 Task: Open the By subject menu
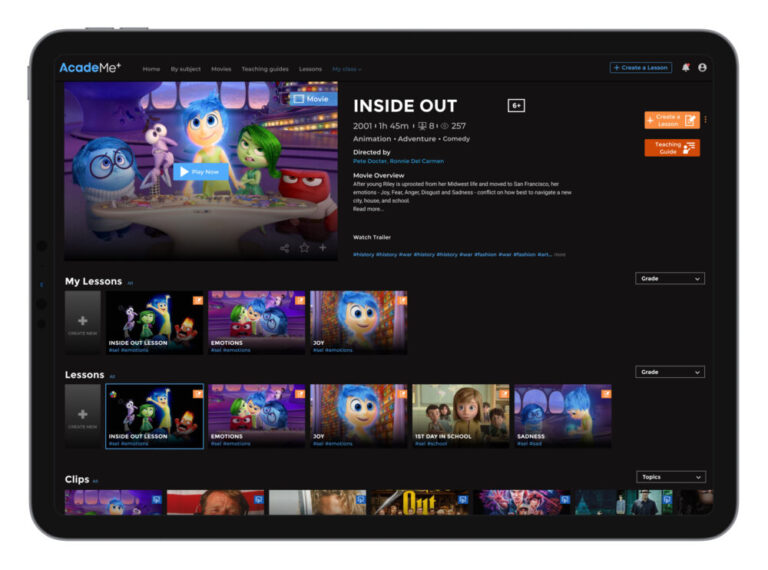click(x=186, y=69)
